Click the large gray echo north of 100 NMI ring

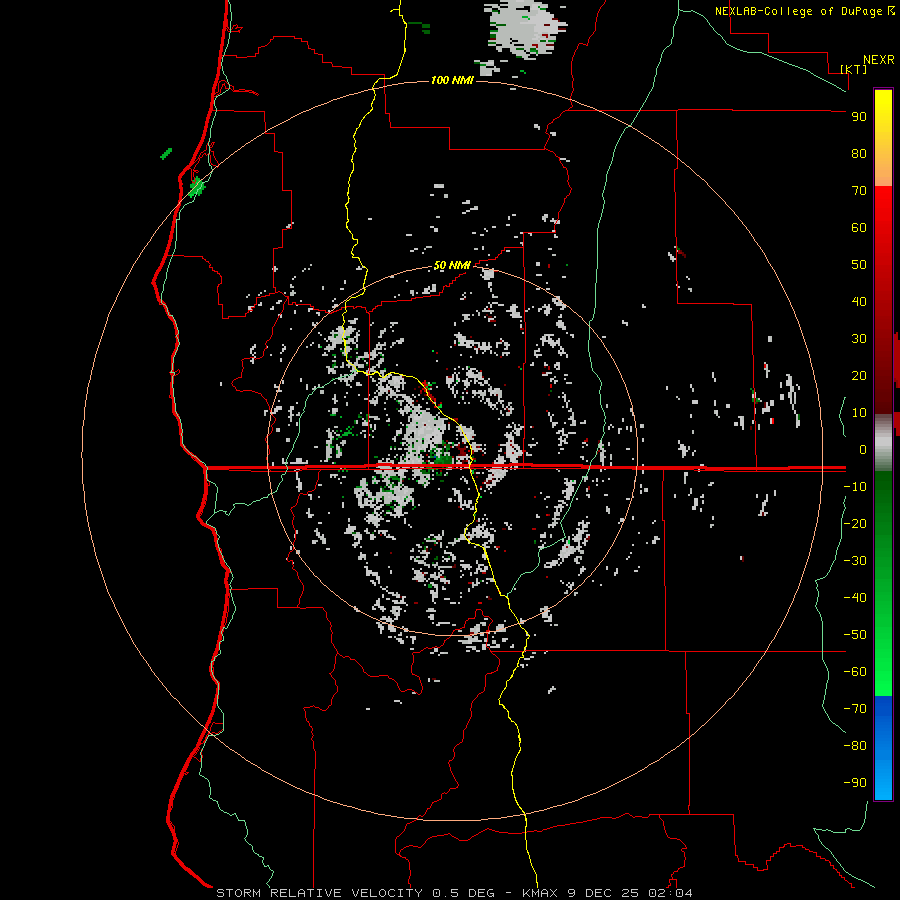(x=525, y=29)
